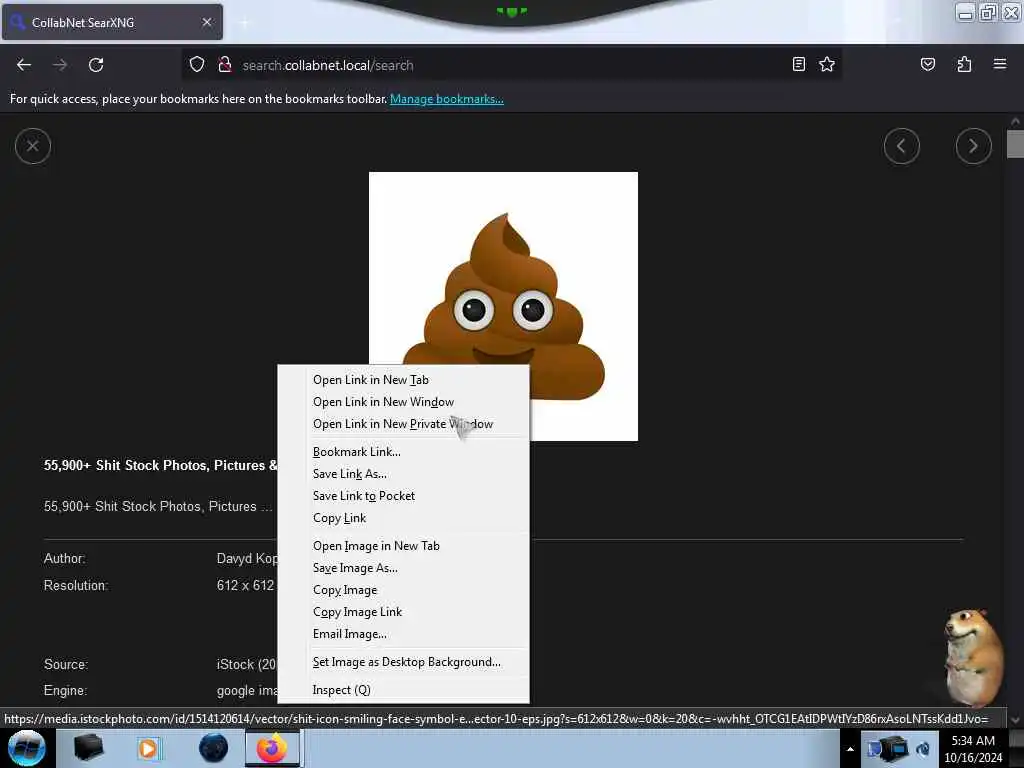Reload the current page

tap(96, 65)
